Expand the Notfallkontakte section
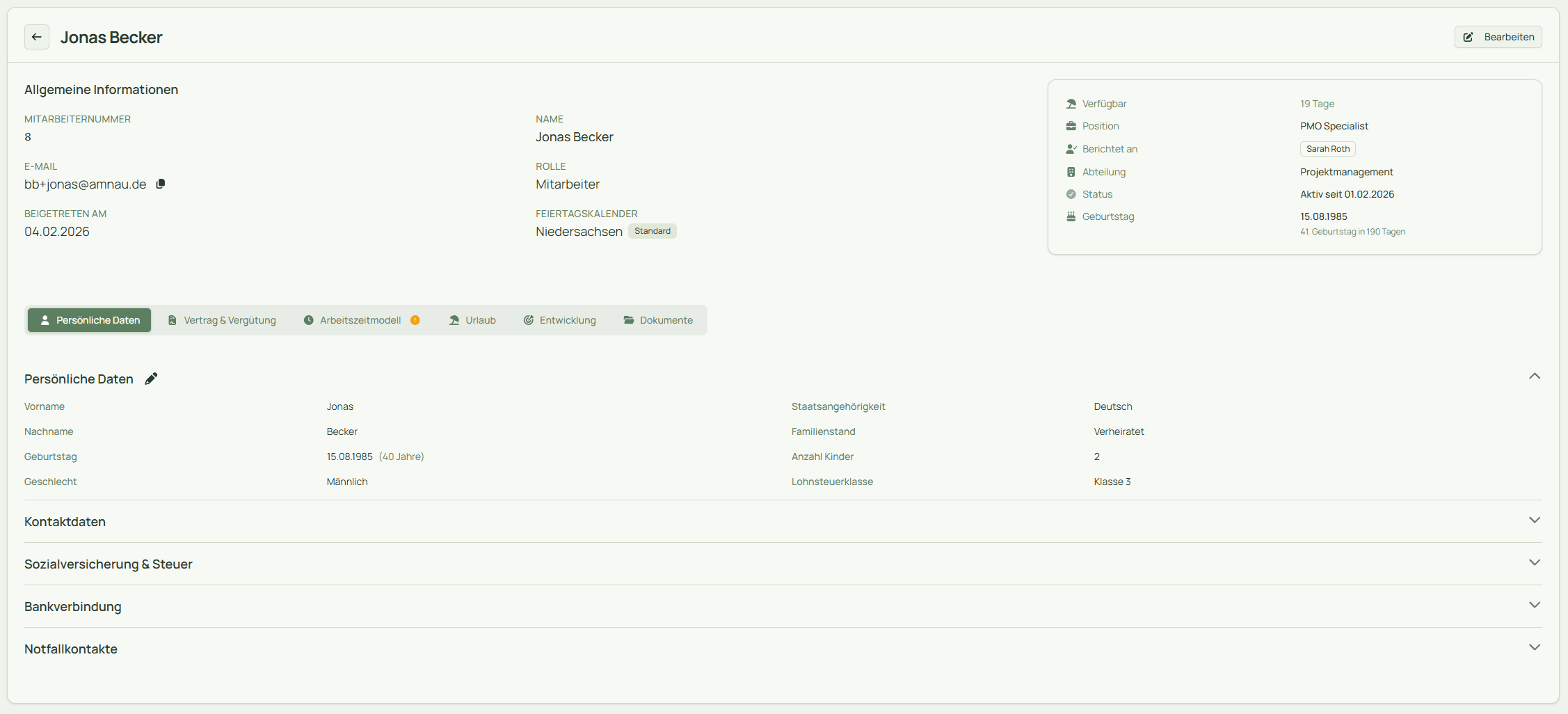The height and width of the screenshot is (714, 1568). (1535, 648)
